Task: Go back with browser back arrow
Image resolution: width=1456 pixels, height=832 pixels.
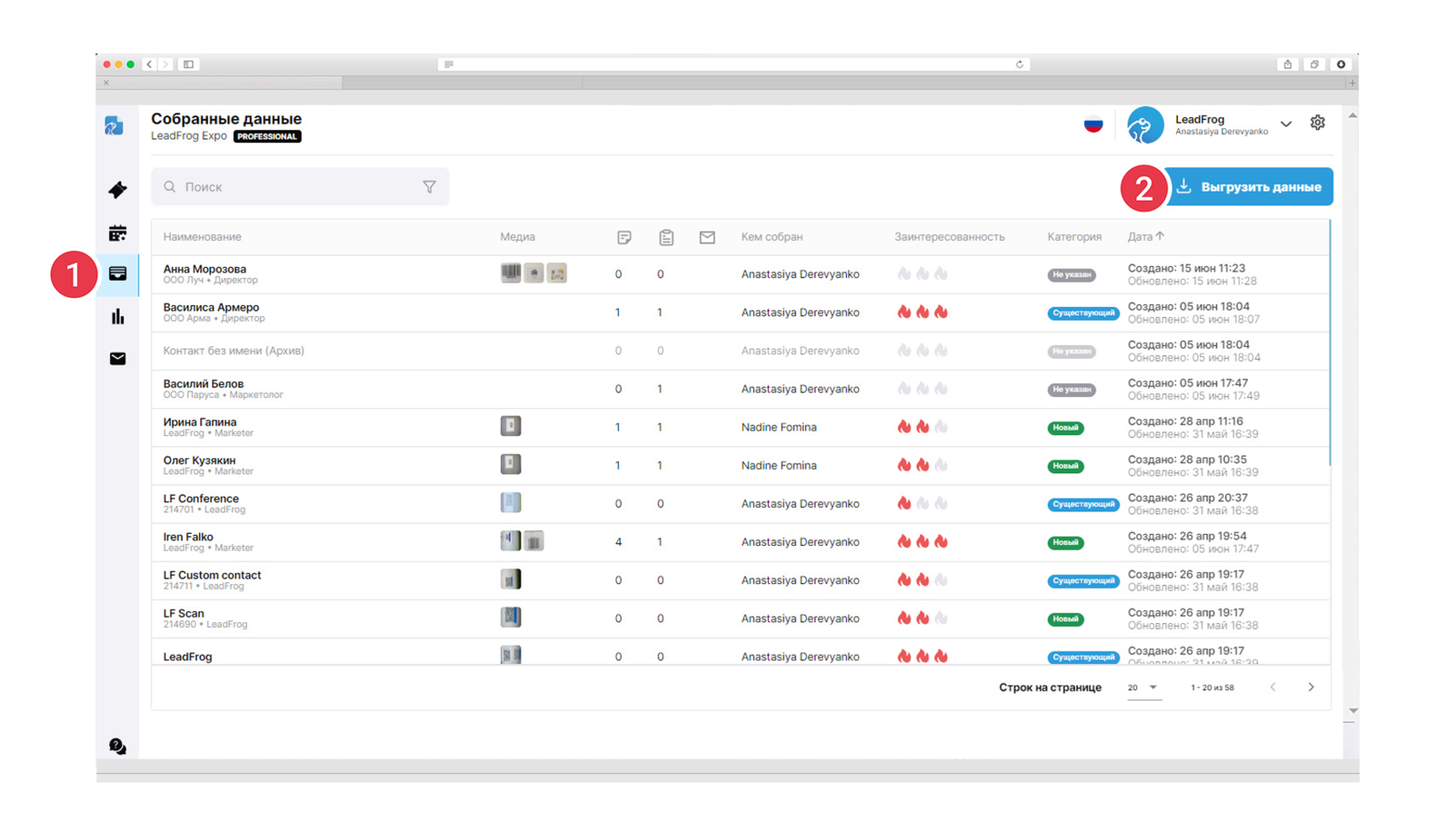Action: [x=150, y=64]
